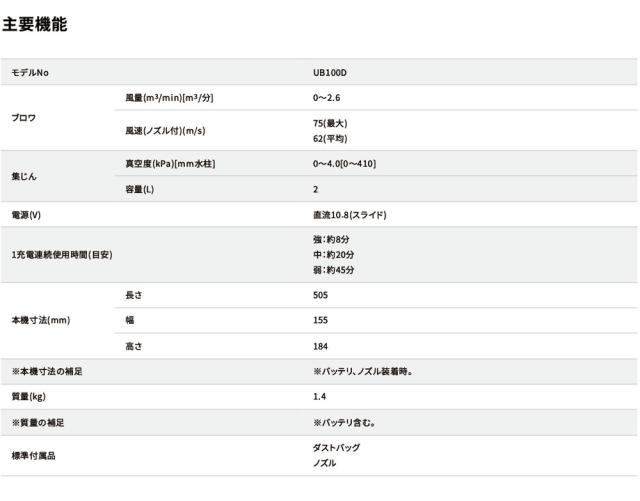This screenshot has width=640, height=501.
Task: Select the 0～2.6 airflow value
Action: pyautogui.click(x=327, y=98)
